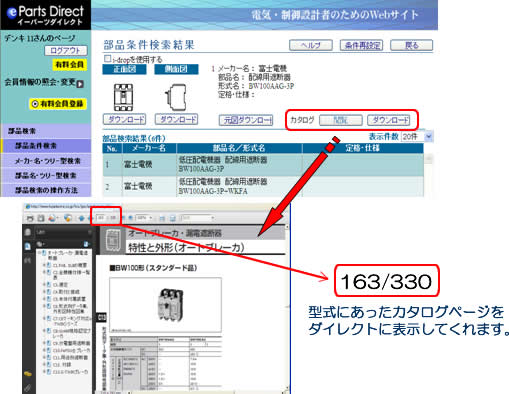This screenshot has height=394, width=509.
Task: Click the 有料会員 yellow badge
Action: click(x=70, y=65)
